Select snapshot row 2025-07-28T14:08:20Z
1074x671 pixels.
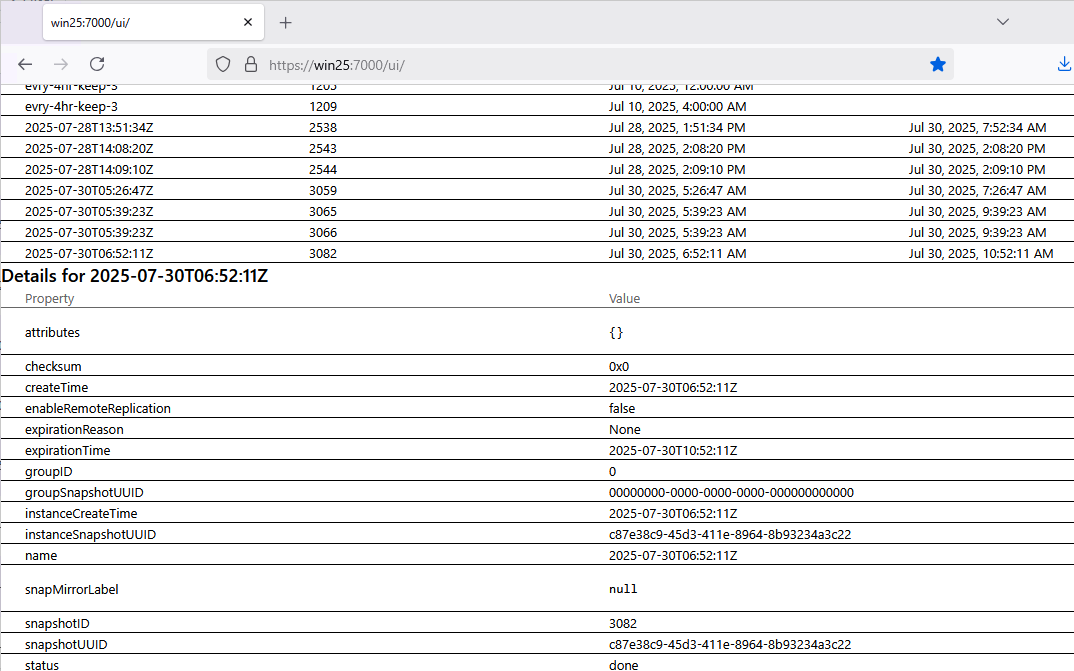click(537, 149)
